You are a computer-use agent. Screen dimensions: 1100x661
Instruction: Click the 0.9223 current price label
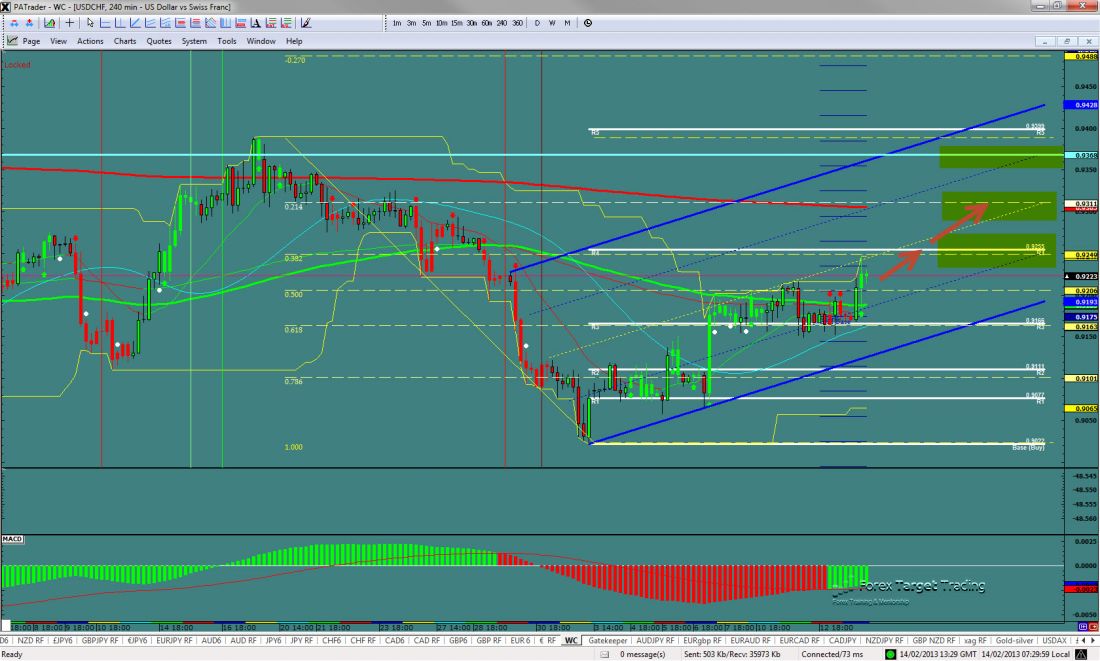(1083, 276)
